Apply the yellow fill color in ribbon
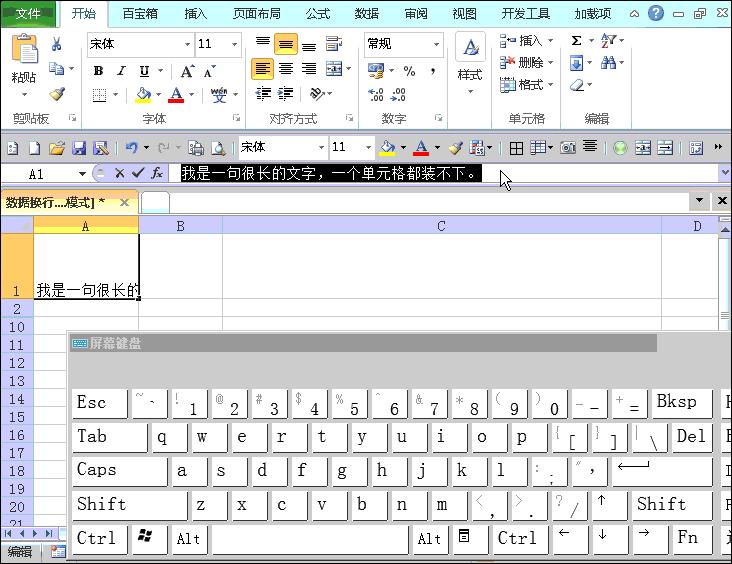The width and height of the screenshot is (732, 564). point(143,95)
